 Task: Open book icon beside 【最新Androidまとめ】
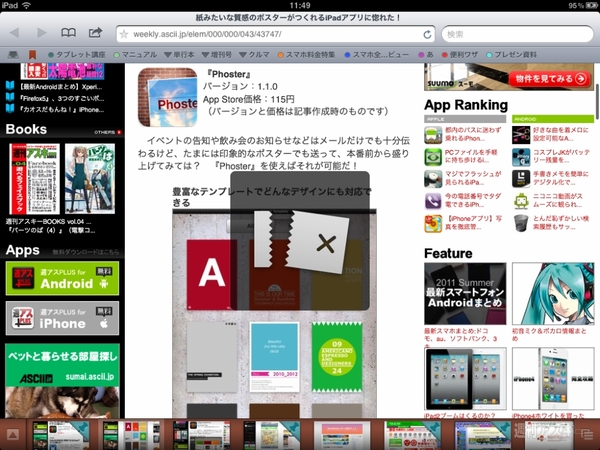click(10, 86)
